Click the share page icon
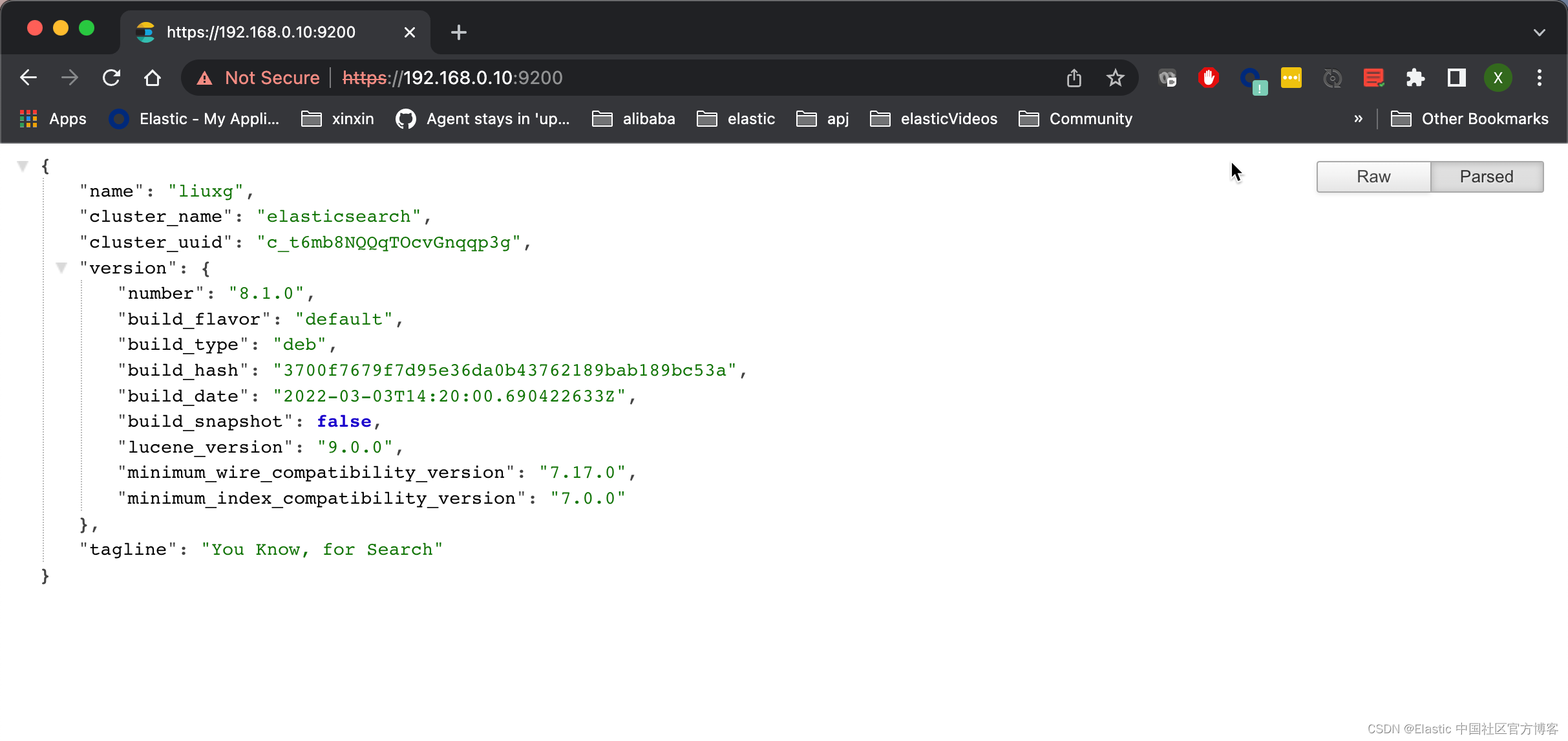The width and height of the screenshot is (1568, 741). 1074,78
